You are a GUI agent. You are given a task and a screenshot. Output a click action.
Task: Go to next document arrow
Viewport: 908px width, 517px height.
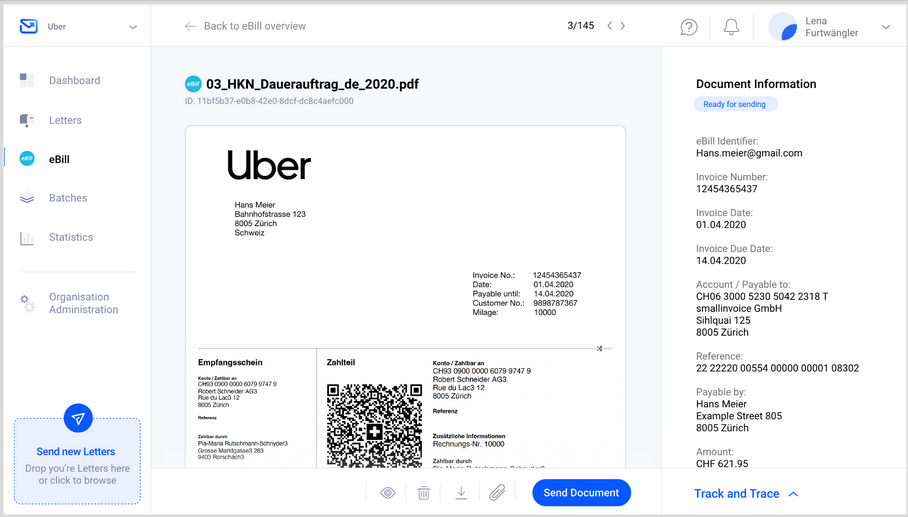(623, 25)
